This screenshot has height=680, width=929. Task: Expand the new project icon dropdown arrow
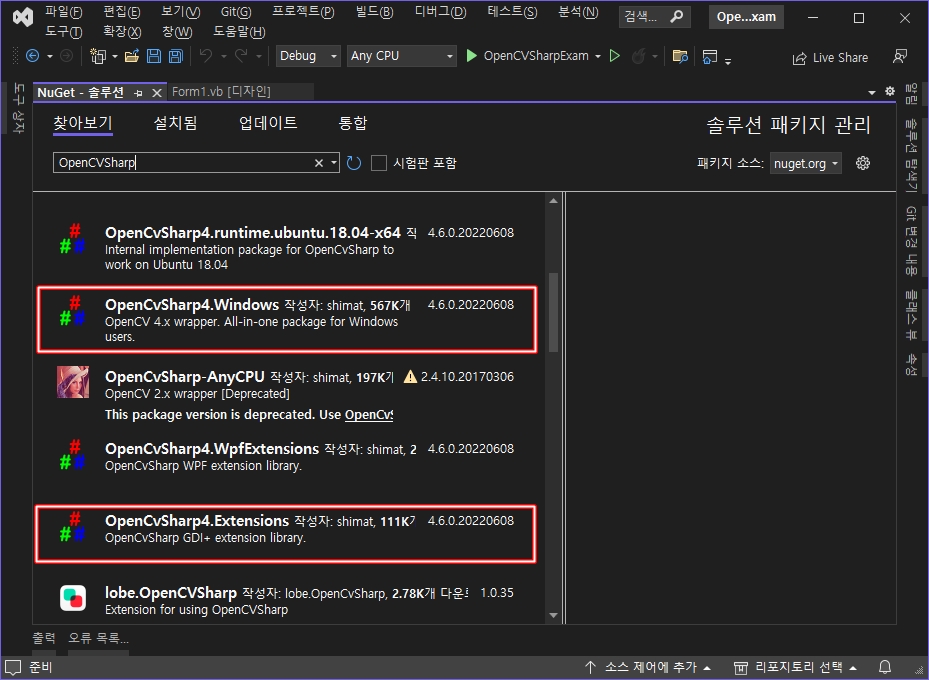tap(115, 56)
